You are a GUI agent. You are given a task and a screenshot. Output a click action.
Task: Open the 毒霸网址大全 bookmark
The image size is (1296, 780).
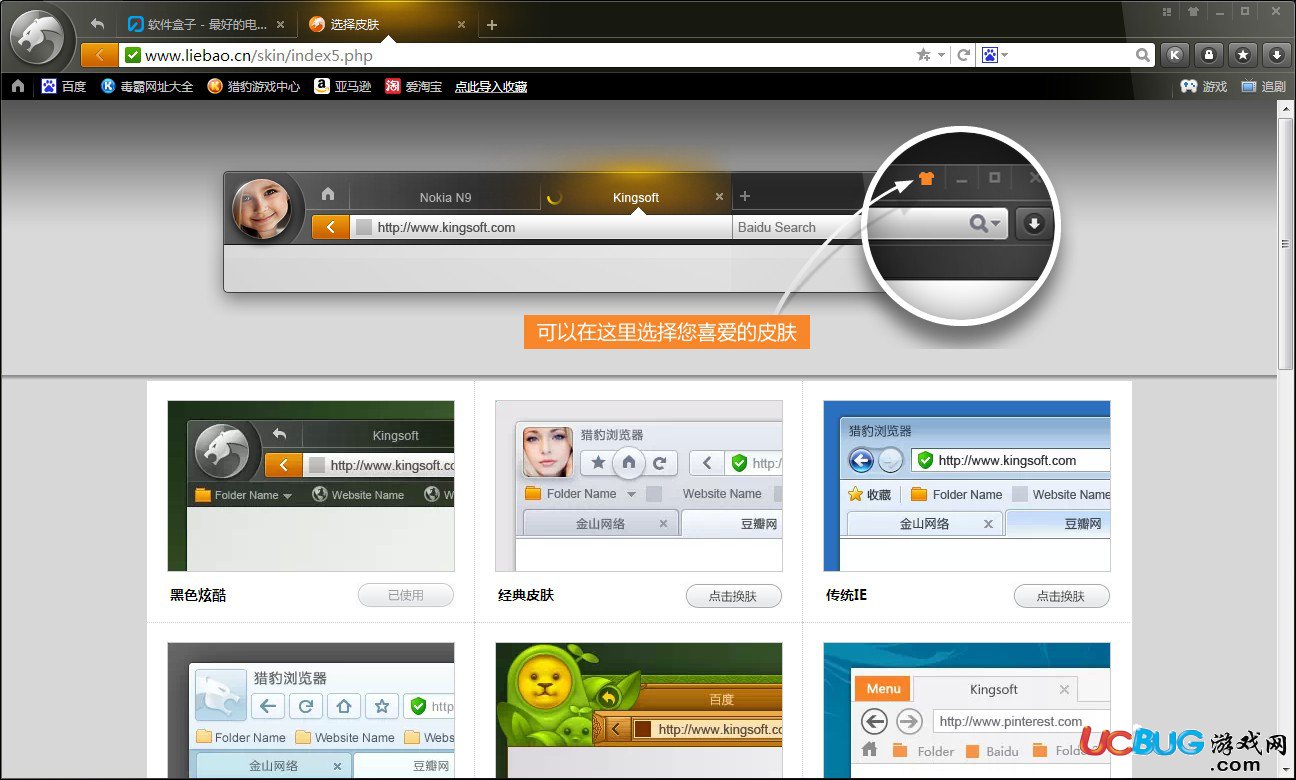pos(147,87)
